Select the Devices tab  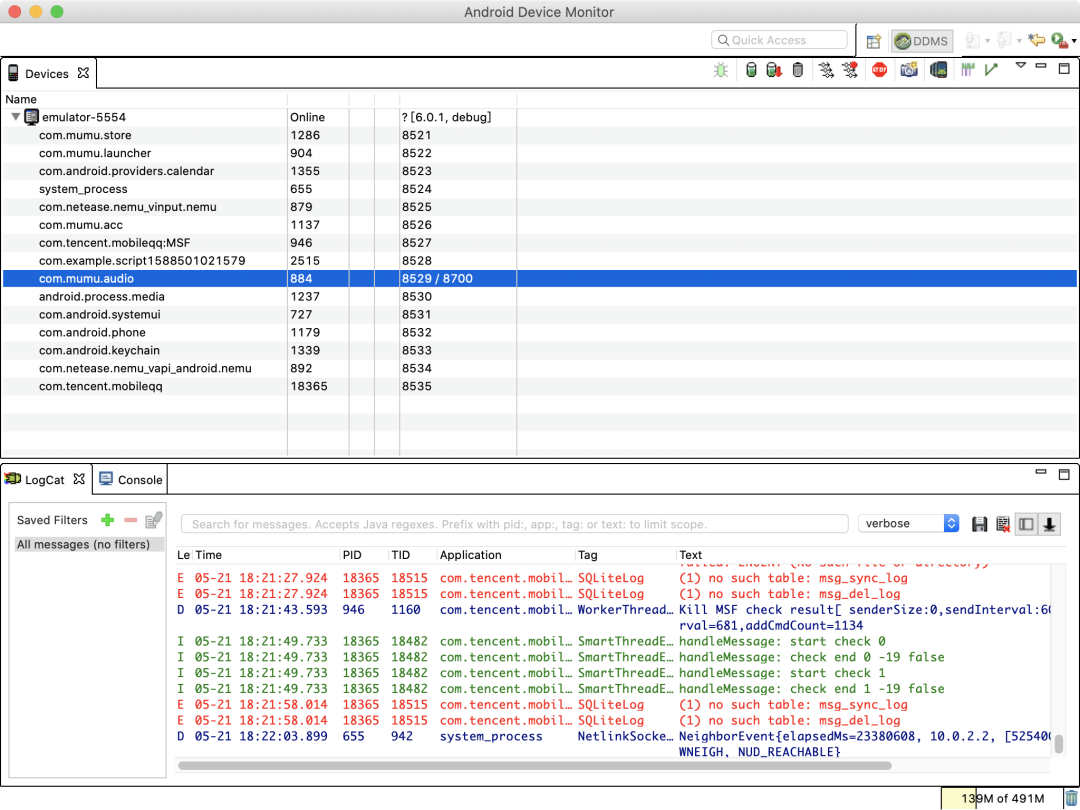pos(47,74)
